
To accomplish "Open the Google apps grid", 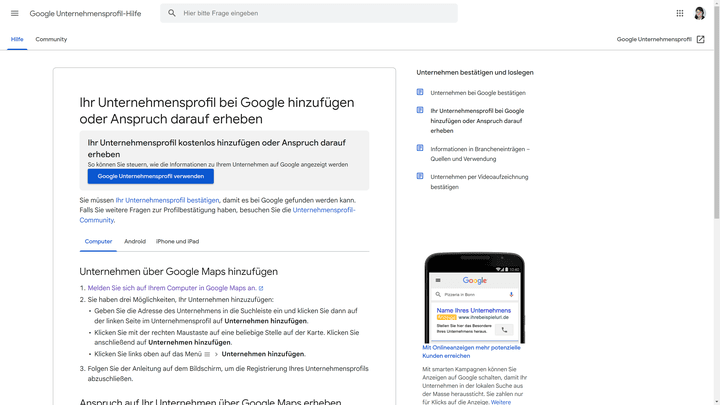I will click(x=680, y=13).
